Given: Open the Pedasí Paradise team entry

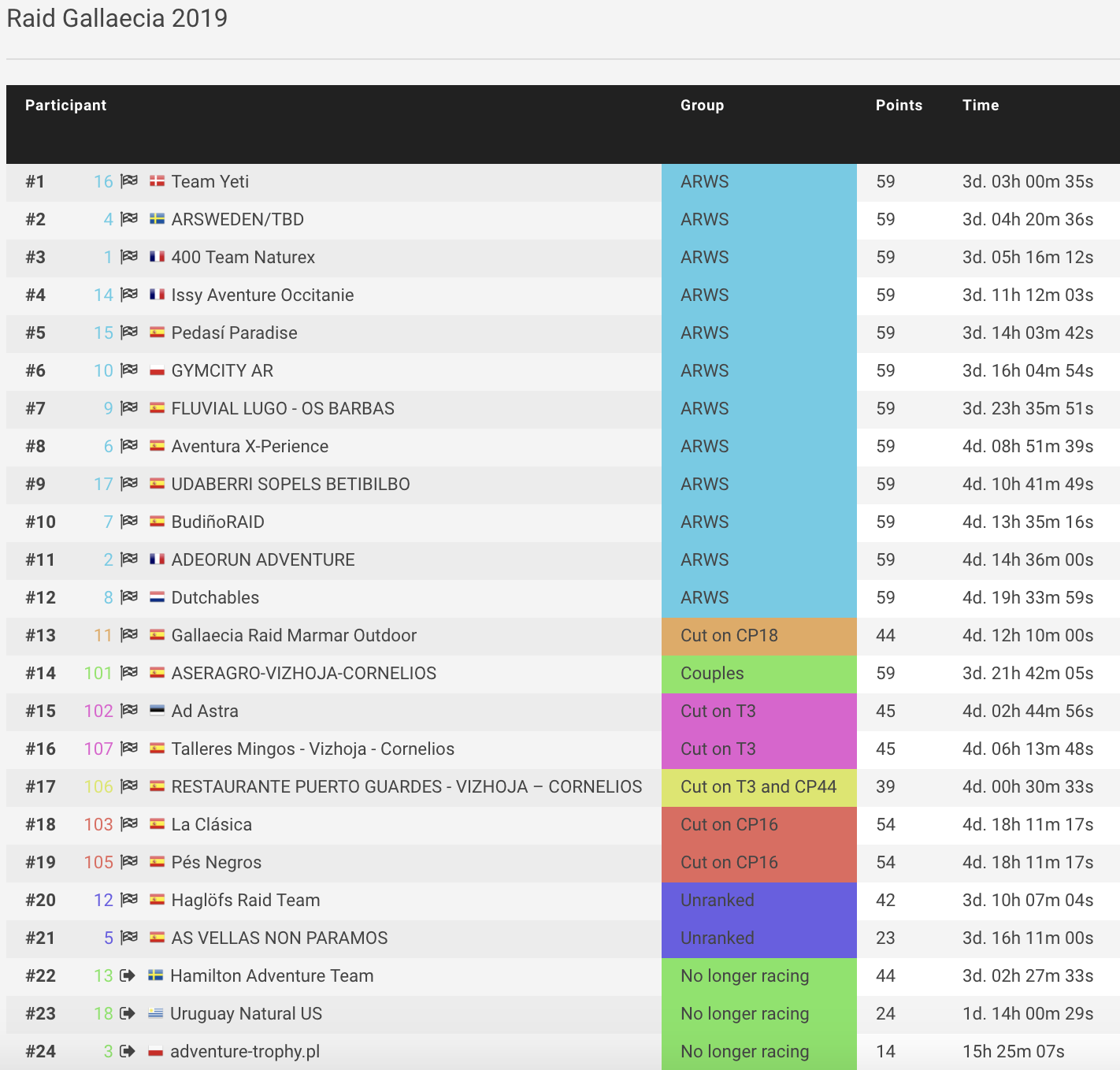Looking at the screenshot, I should (234, 333).
